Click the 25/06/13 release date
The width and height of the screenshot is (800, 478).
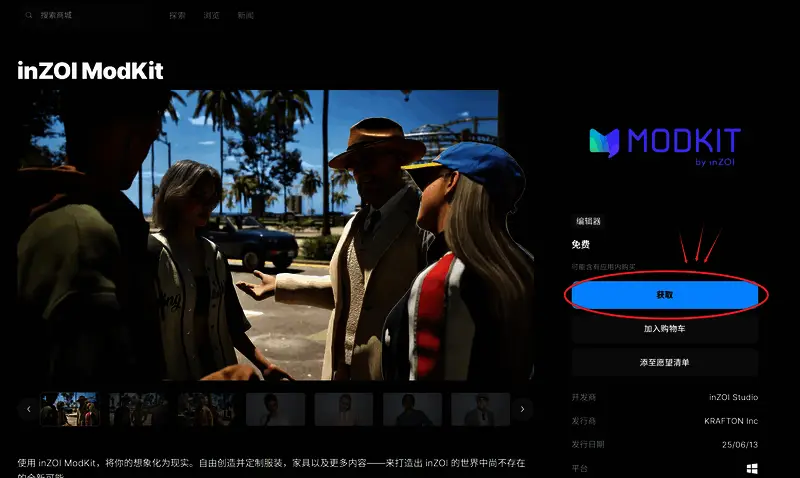(x=740, y=445)
